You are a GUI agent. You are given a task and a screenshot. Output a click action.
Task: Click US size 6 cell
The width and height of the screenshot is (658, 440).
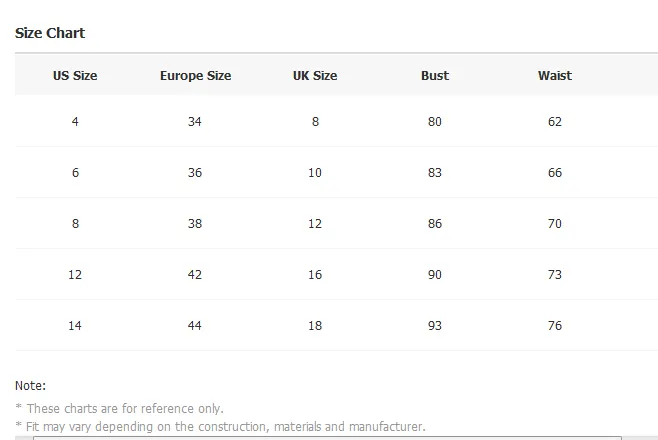click(x=75, y=172)
